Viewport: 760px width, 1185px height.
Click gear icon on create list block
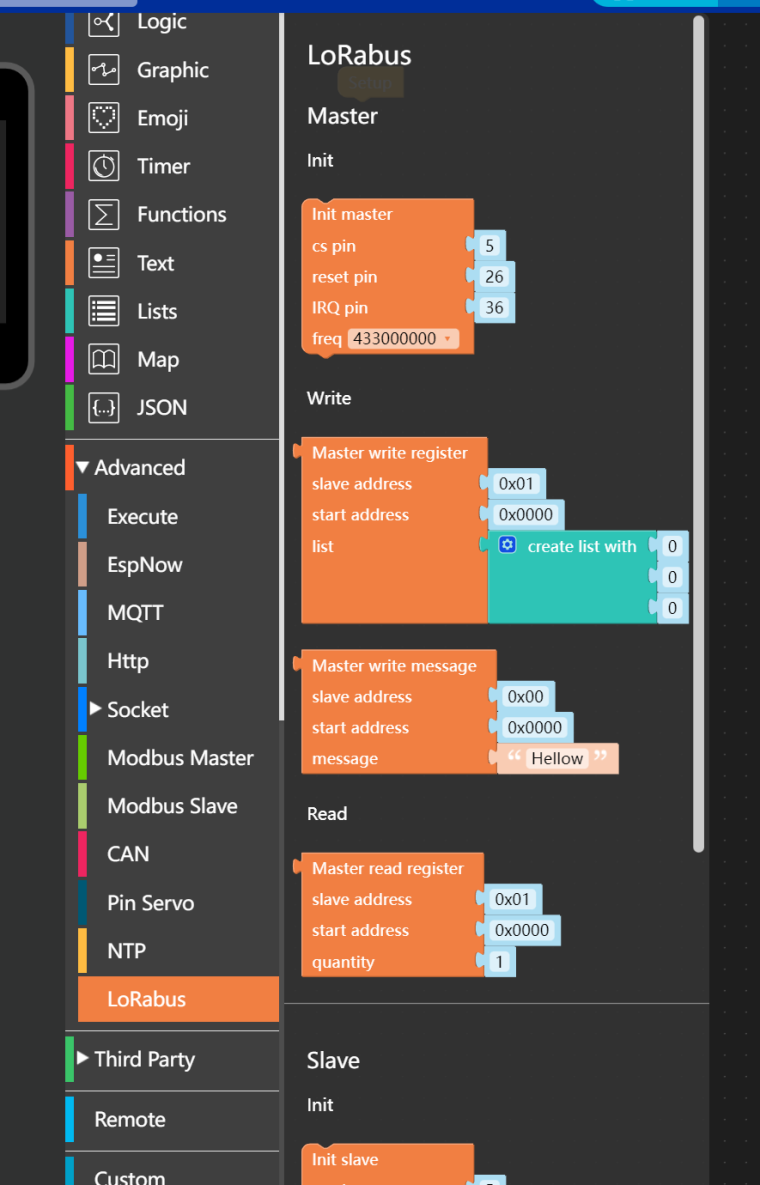pyautogui.click(x=508, y=545)
